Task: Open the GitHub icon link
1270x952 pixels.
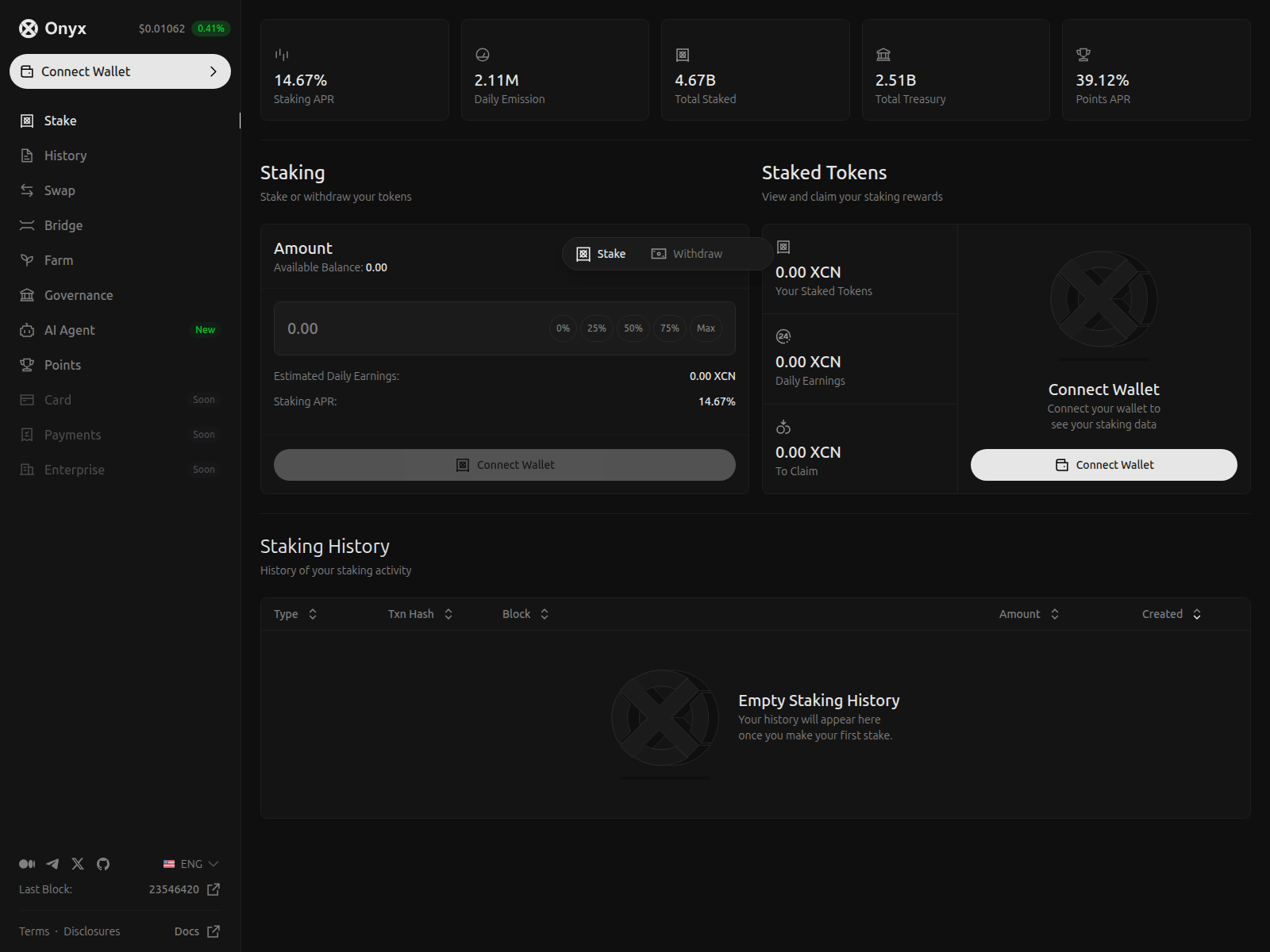Action: [x=103, y=864]
